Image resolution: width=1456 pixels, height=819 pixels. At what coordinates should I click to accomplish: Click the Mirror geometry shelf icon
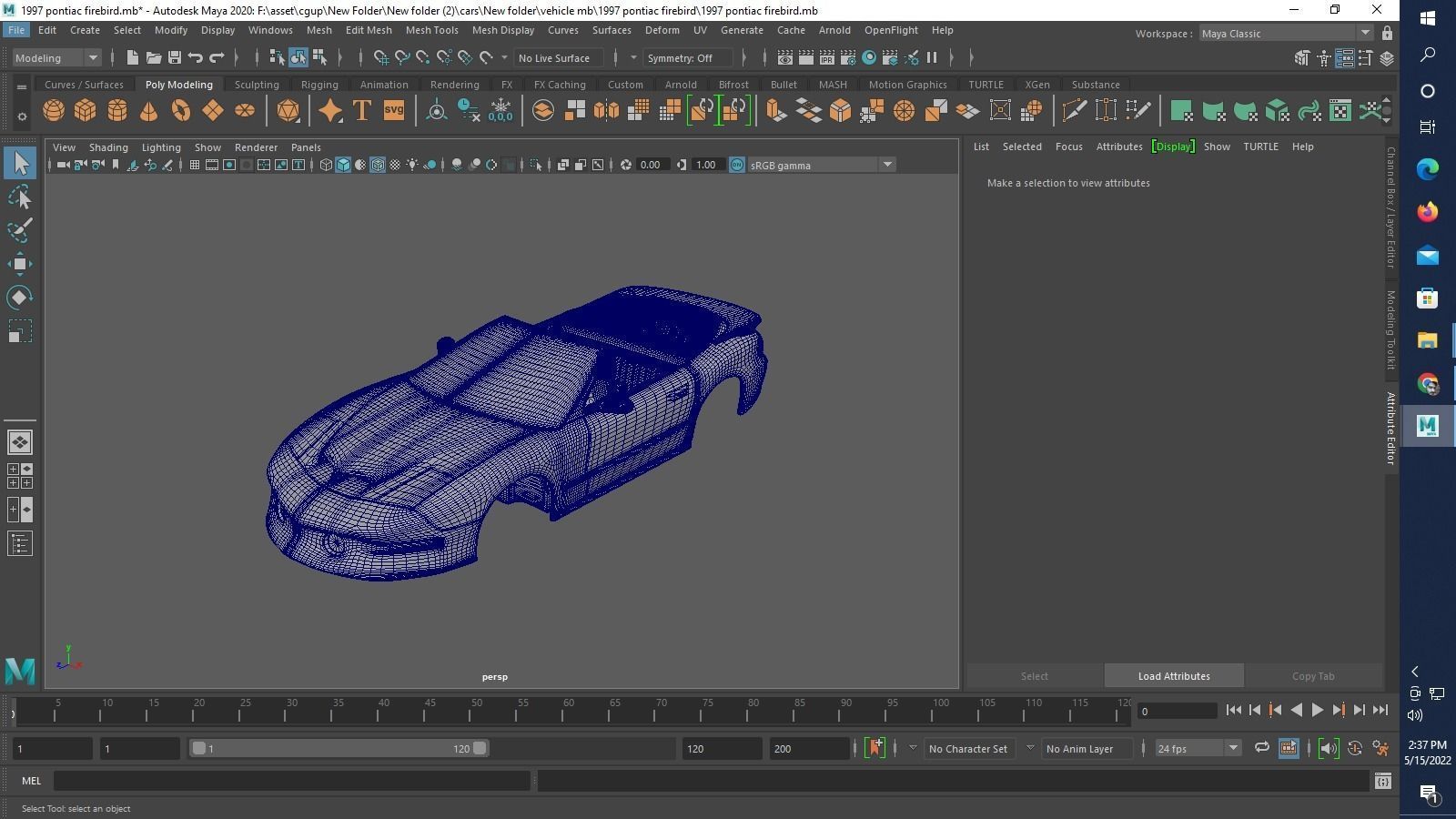point(606,111)
